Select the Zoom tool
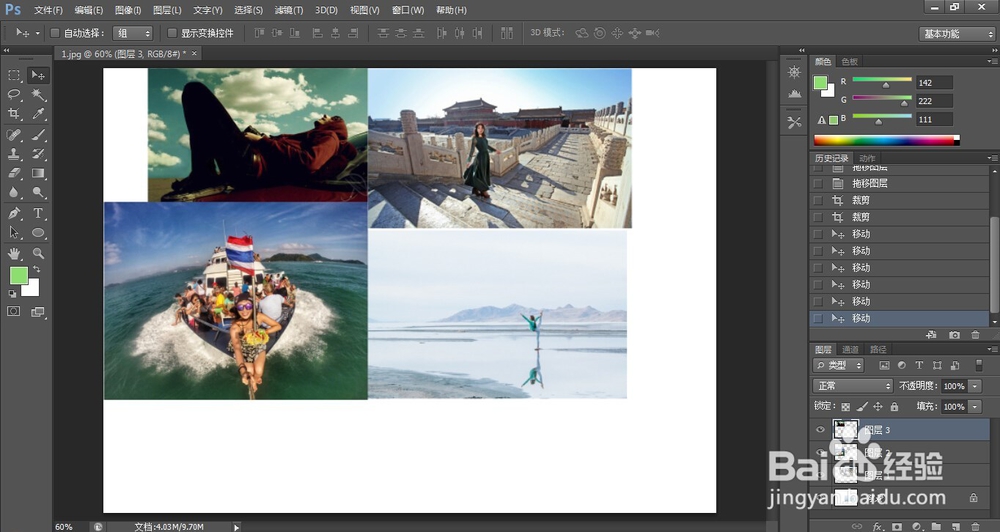Viewport: 1000px width, 532px height. click(x=38, y=253)
